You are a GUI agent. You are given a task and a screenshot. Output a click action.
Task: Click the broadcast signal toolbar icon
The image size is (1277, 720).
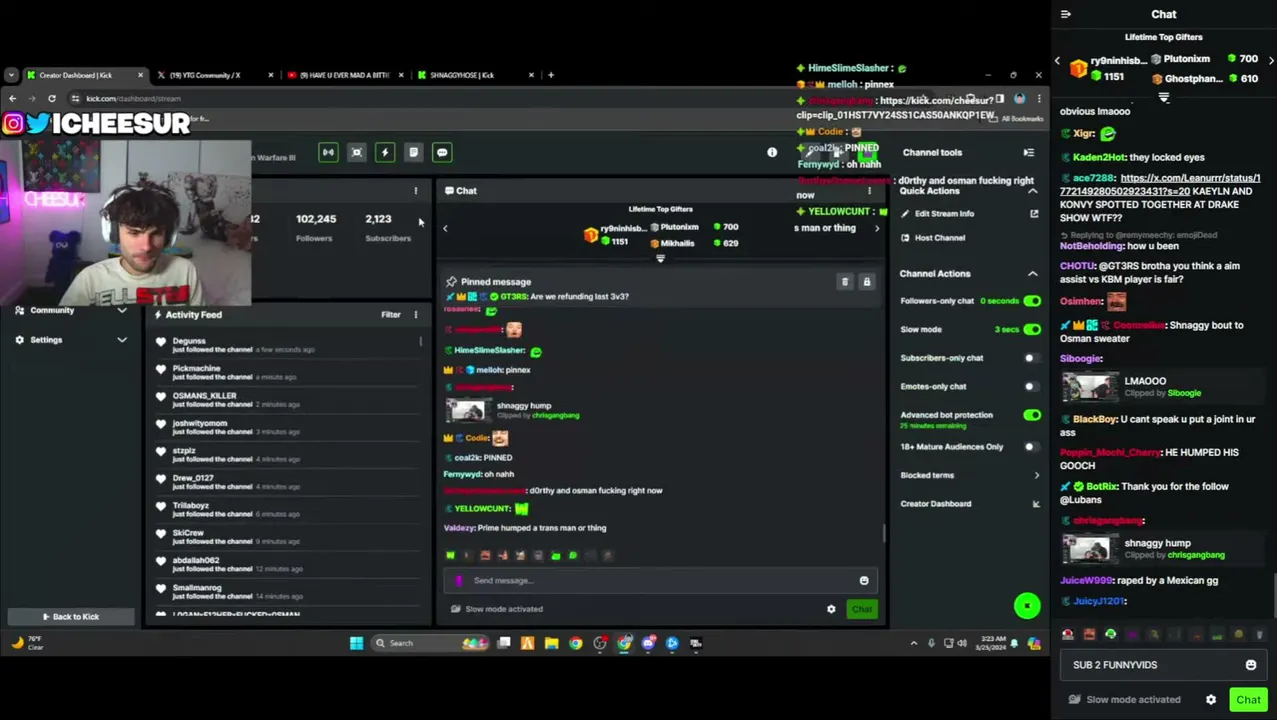click(328, 152)
